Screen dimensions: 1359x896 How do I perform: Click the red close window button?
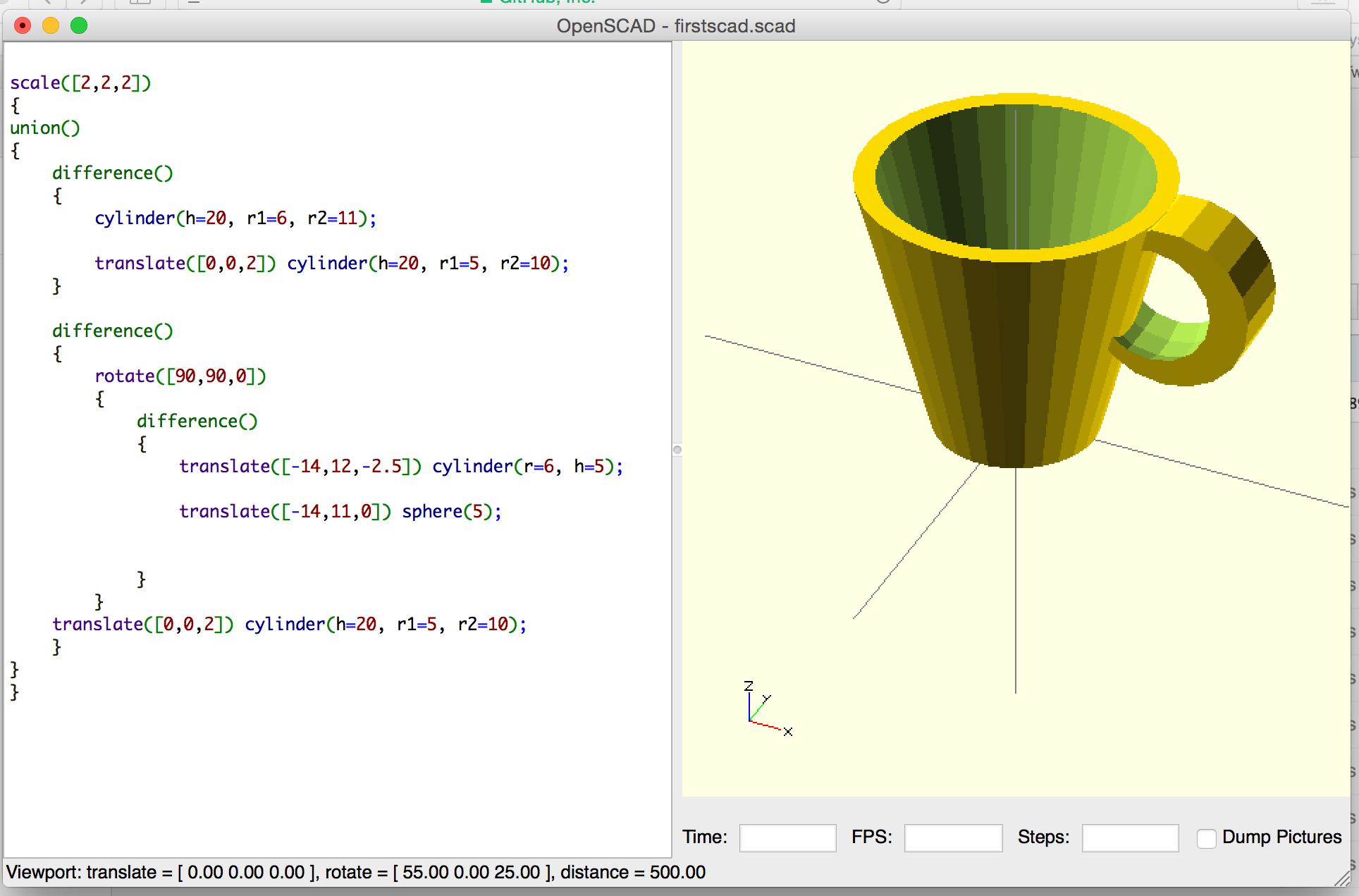pyautogui.click(x=23, y=26)
